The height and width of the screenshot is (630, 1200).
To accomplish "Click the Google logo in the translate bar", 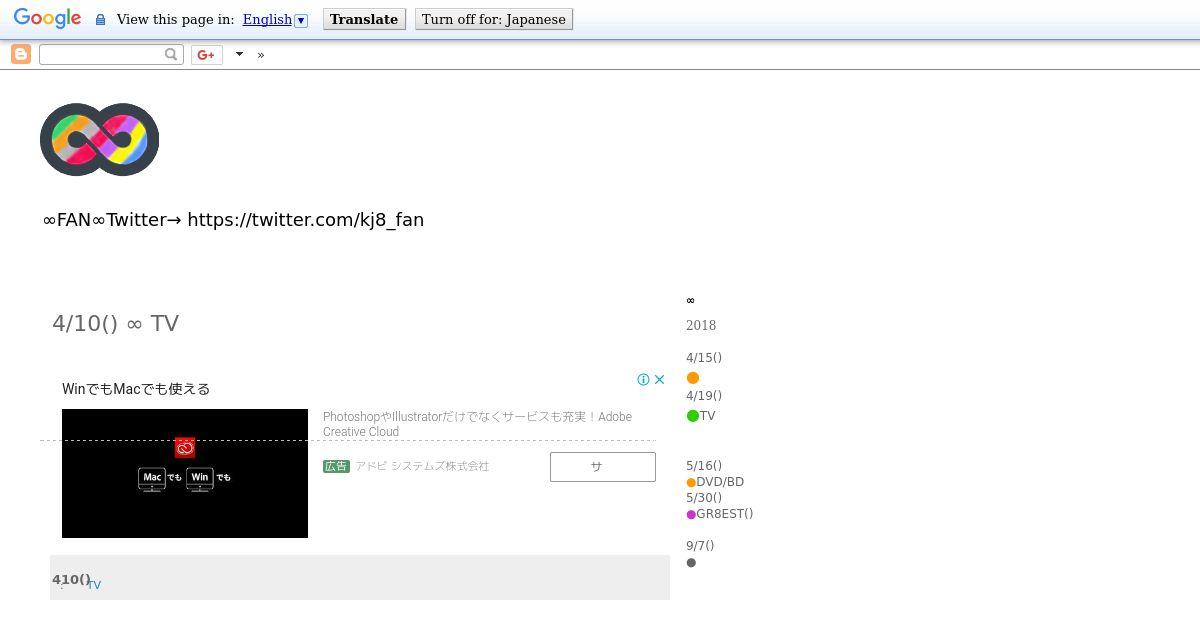I will tap(47, 19).
